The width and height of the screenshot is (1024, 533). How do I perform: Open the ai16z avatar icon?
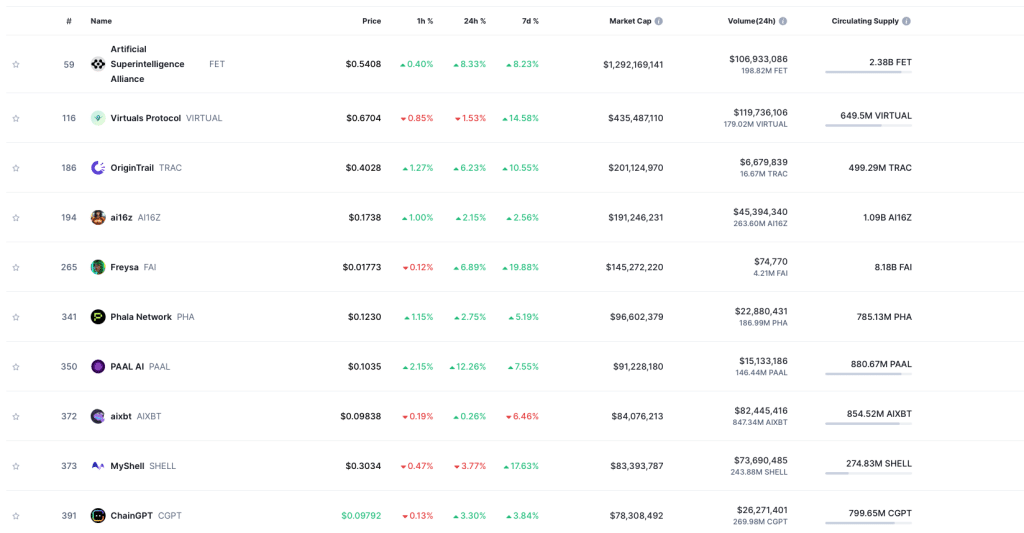tap(98, 218)
